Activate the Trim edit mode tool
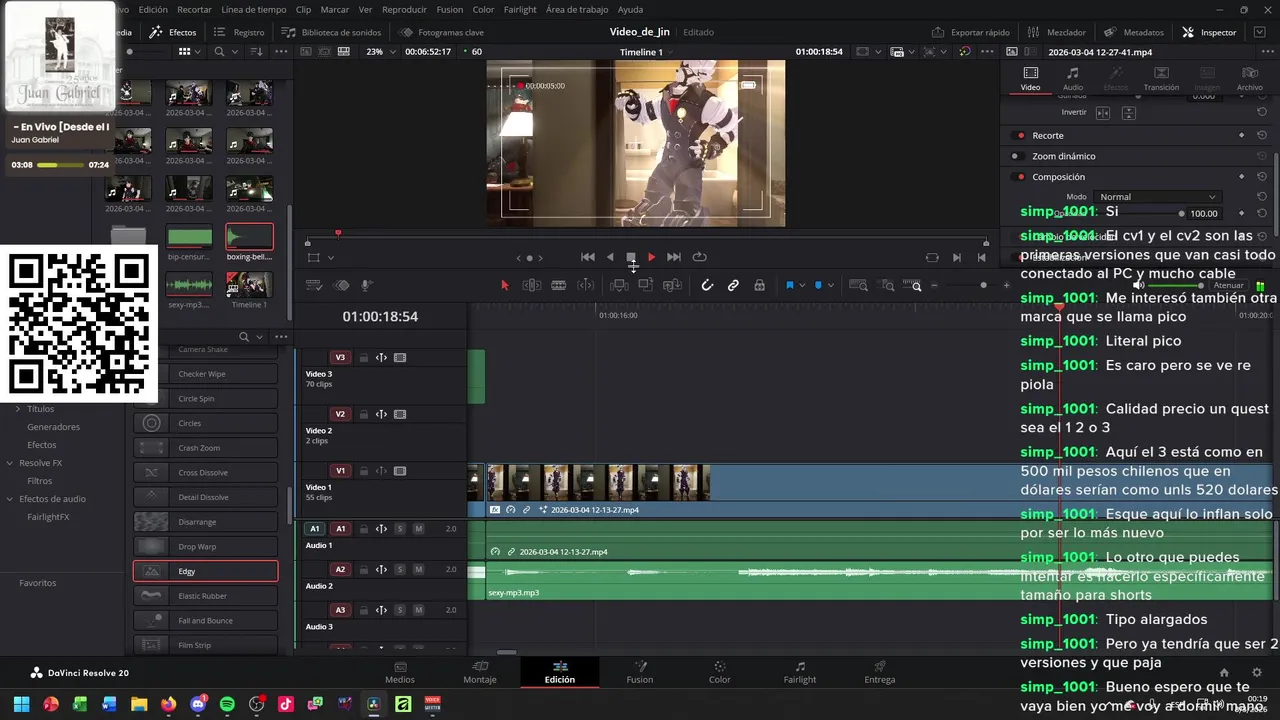The width and height of the screenshot is (1280, 720). [x=532, y=286]
